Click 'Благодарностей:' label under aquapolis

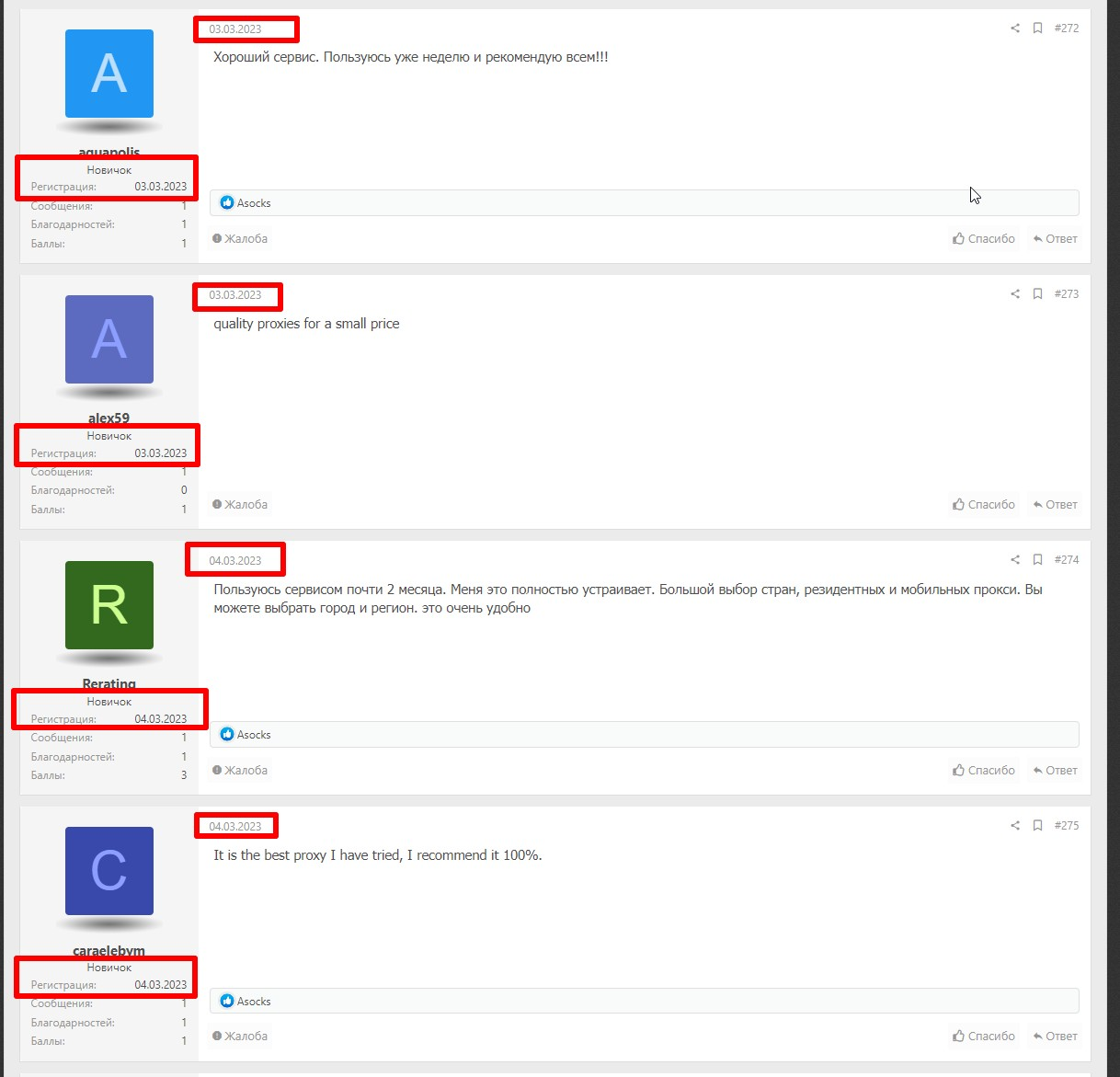pyautogui.click(x=73, y=224)
